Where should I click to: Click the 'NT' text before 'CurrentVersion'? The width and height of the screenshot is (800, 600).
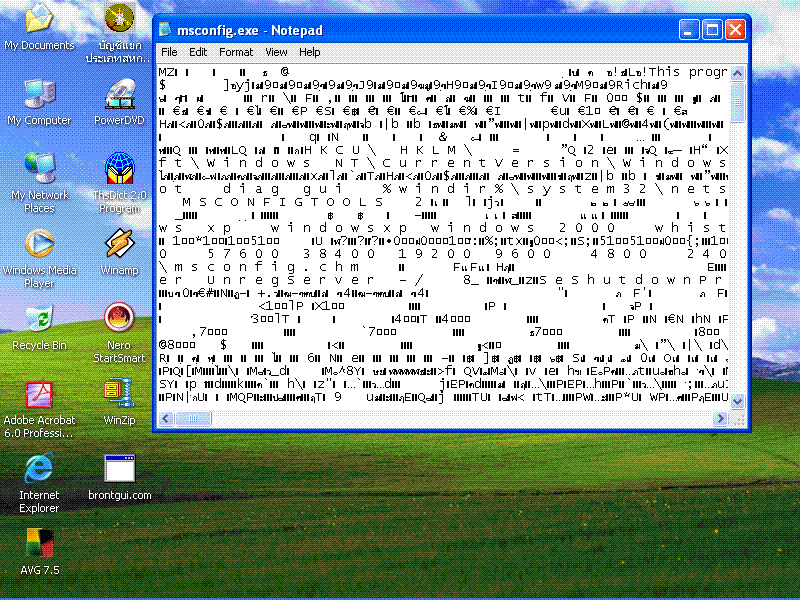[x=346, y=163]
